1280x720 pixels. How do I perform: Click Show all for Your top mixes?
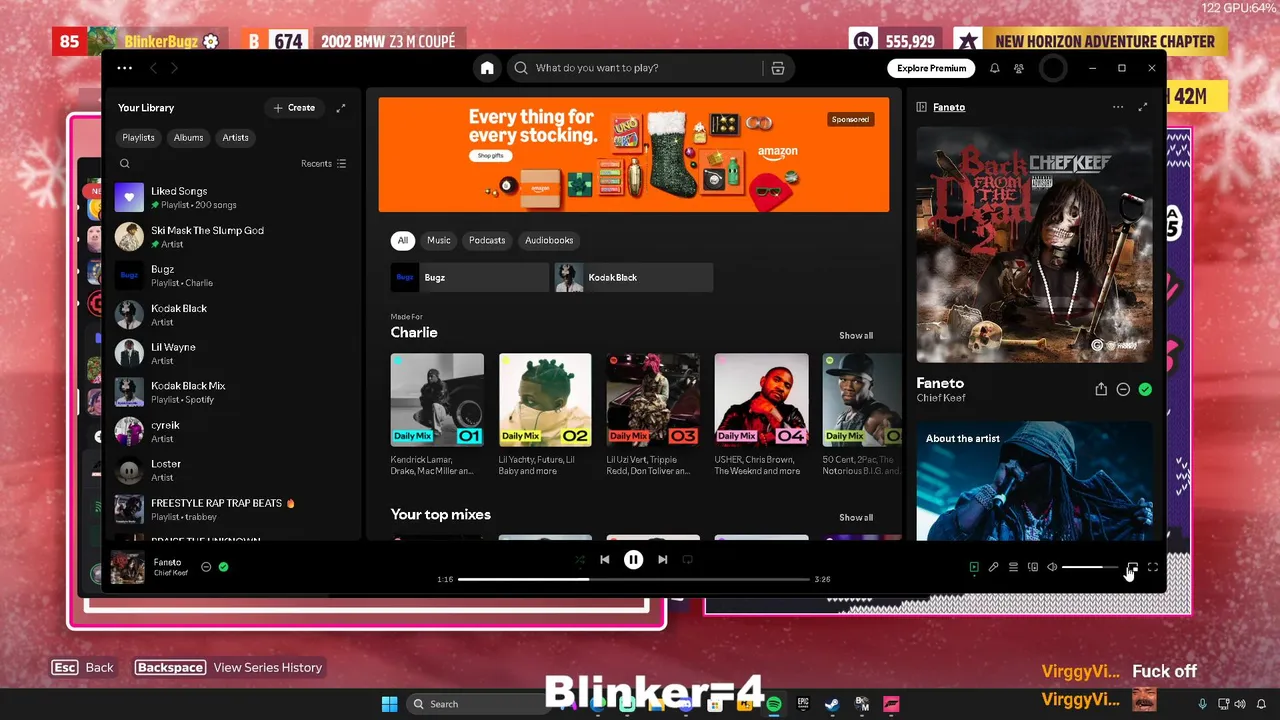[x=856, y=518]
